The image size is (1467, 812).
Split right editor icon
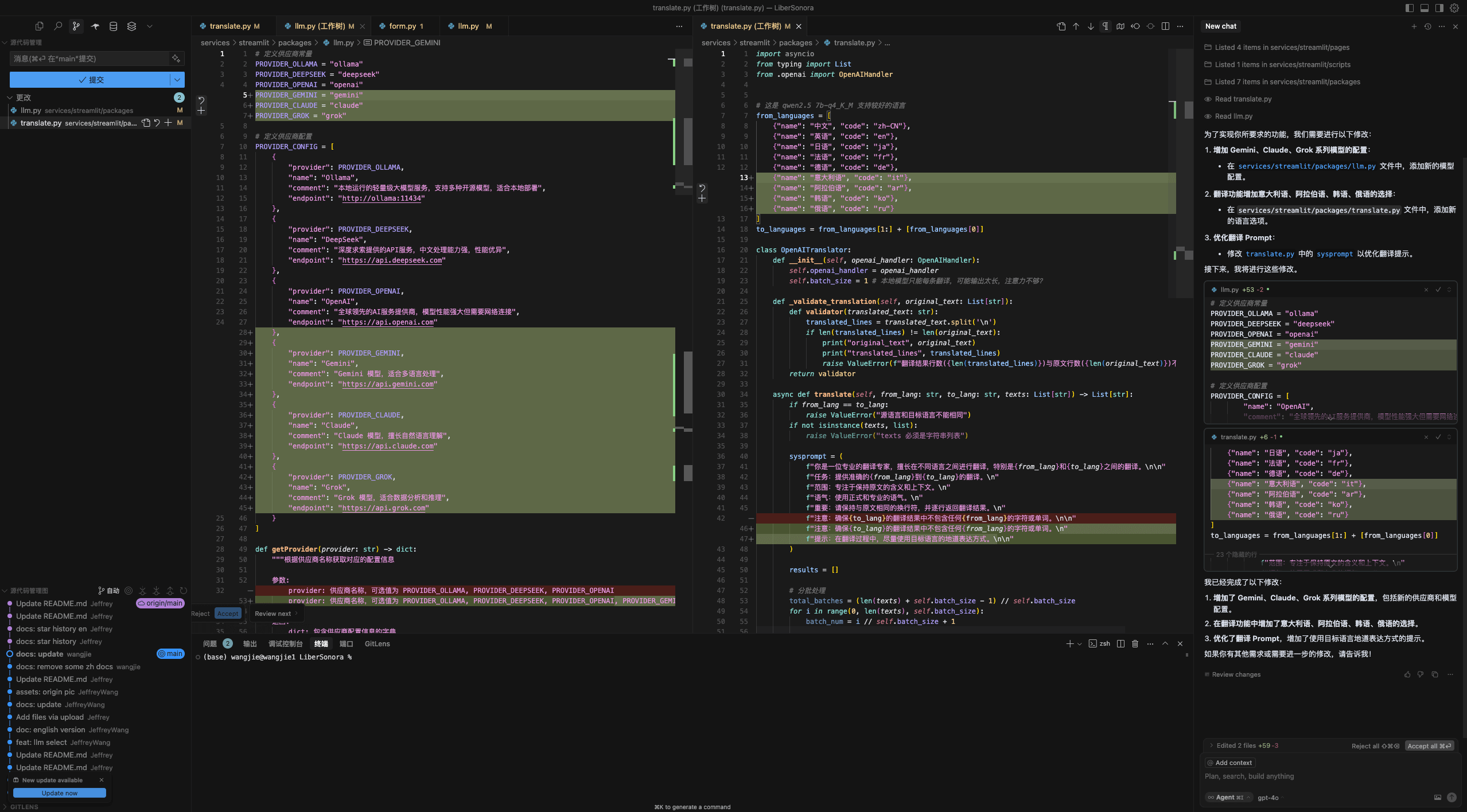[1165, 26]
